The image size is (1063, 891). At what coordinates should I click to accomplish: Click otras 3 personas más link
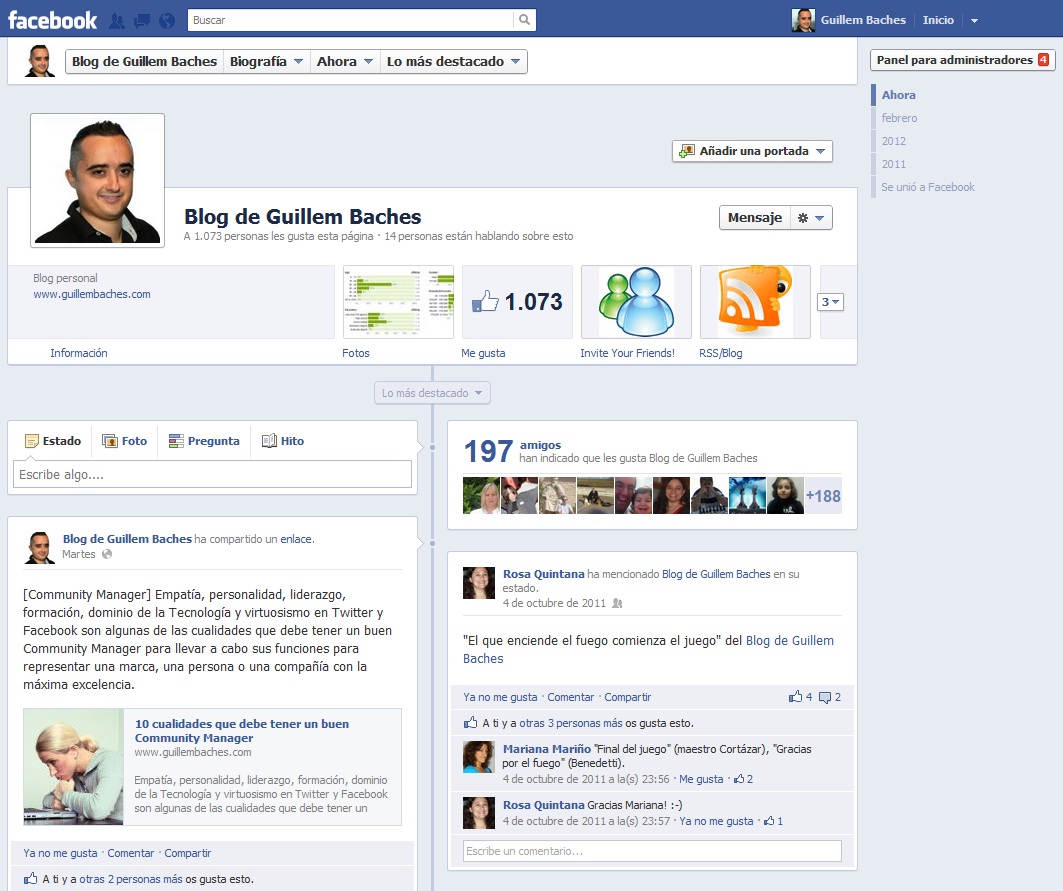(x=571, y=724)
